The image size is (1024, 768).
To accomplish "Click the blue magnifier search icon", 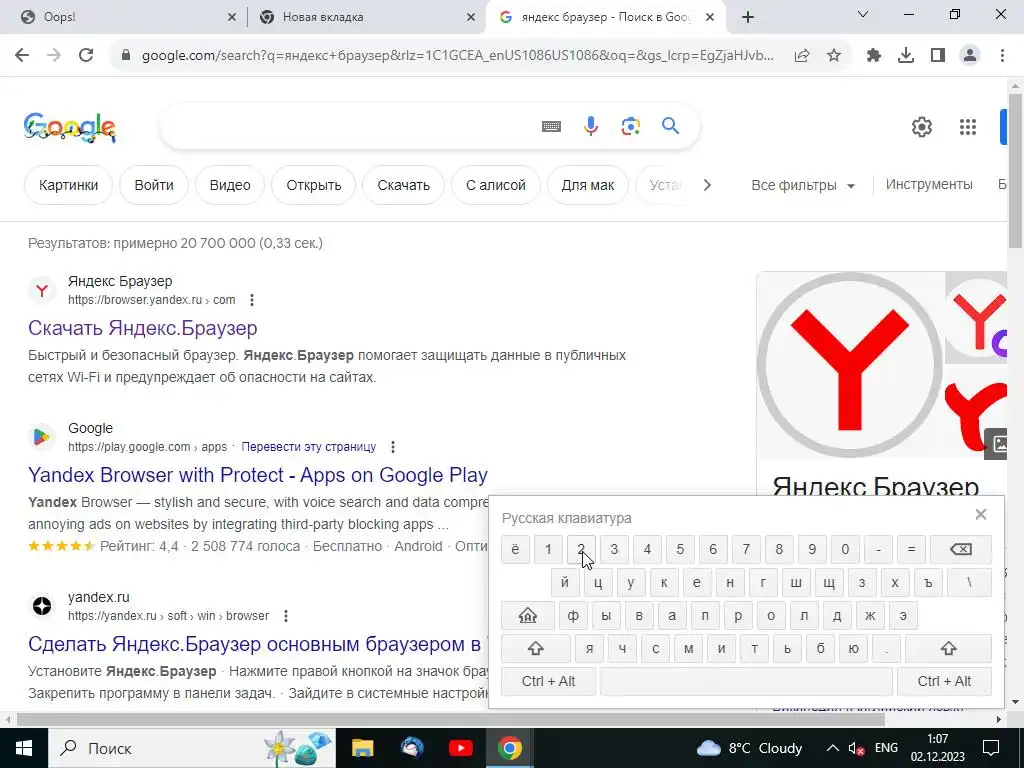I will tap(671, 125).
